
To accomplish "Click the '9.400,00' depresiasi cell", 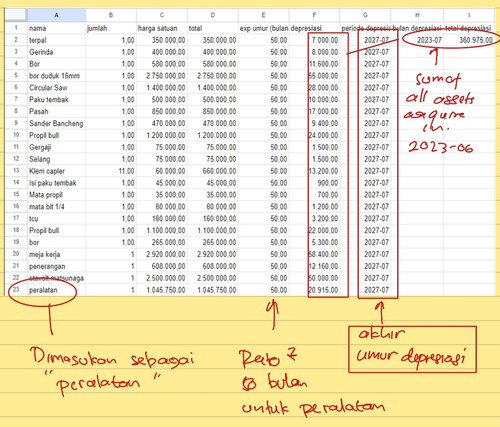I will point(315,123).
